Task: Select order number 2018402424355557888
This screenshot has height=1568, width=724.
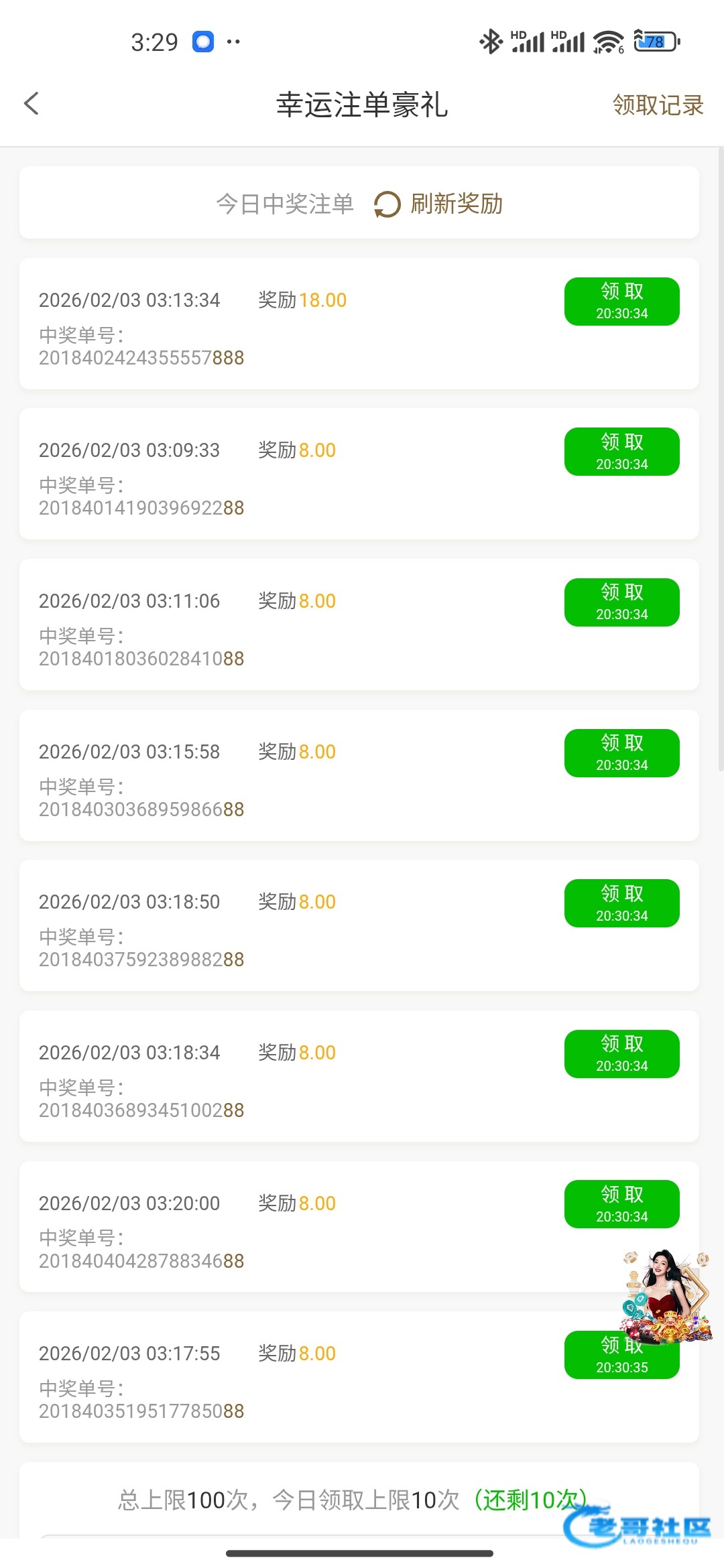Action: [141, 358]
